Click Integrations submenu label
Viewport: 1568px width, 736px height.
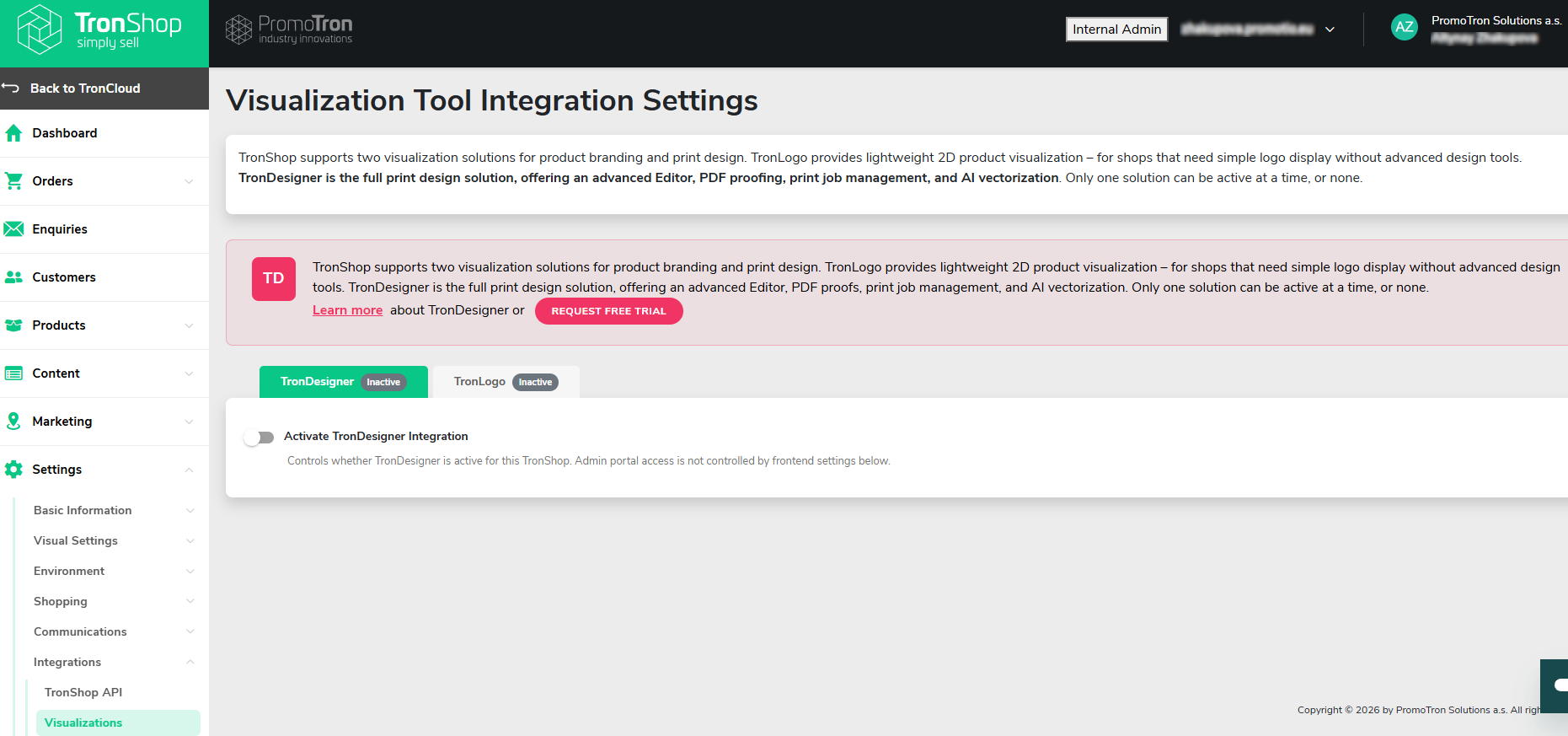[x=67, y=662]
